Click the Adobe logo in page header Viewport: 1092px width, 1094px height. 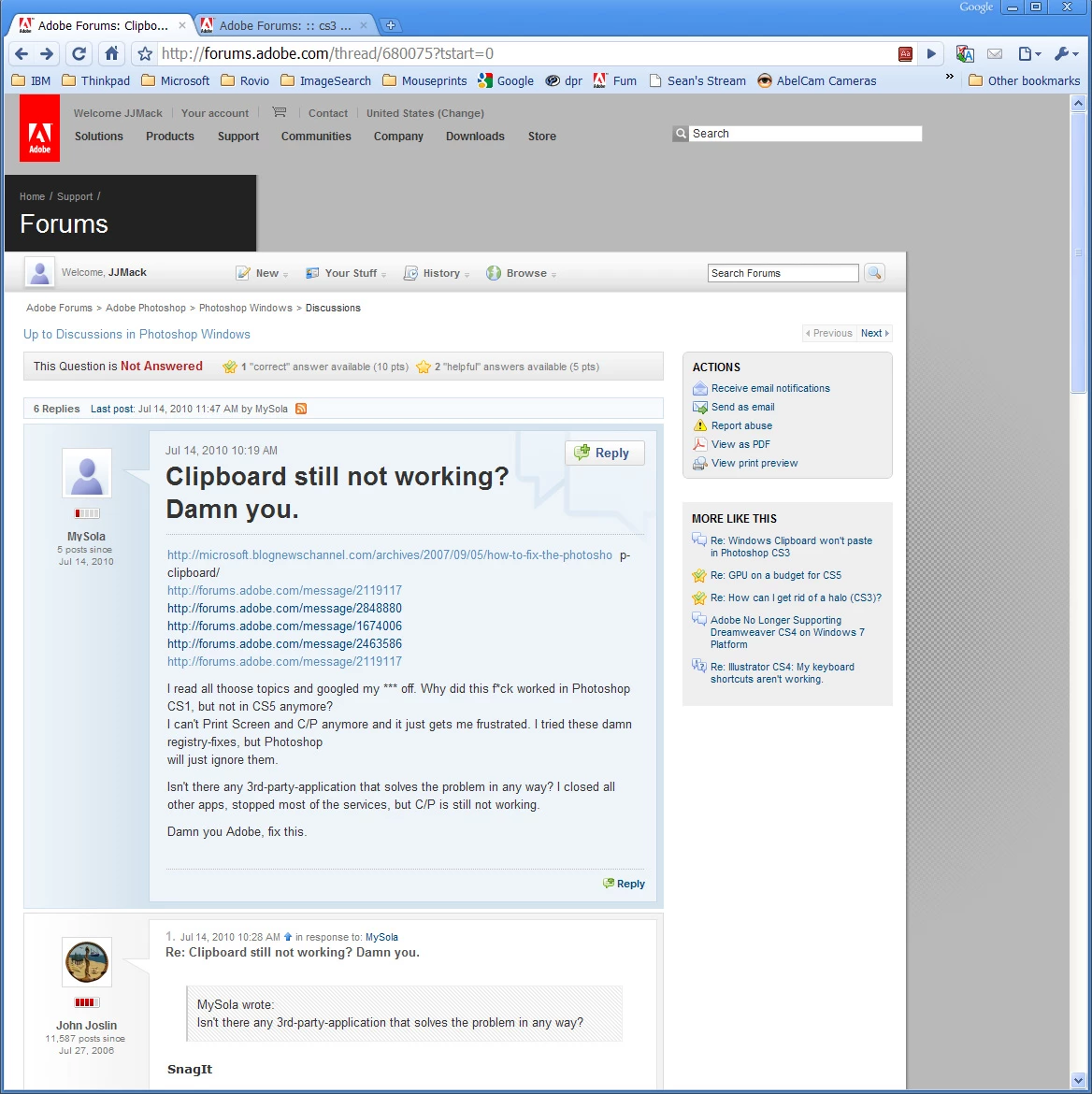click(x=40, y=129)
